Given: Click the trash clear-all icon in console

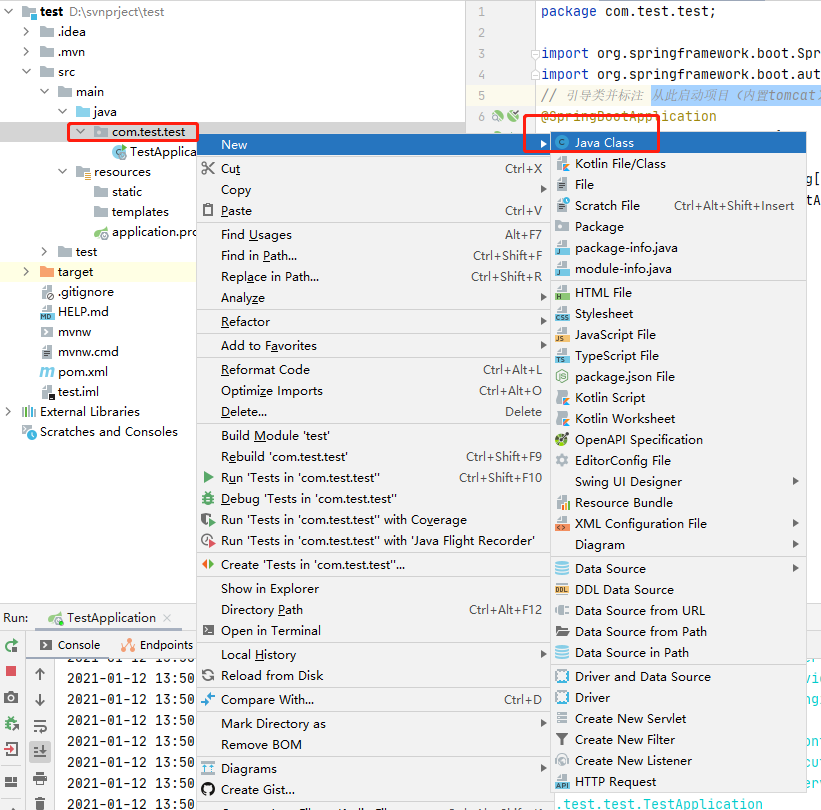Looking at the screenshot, I should 40,802.
